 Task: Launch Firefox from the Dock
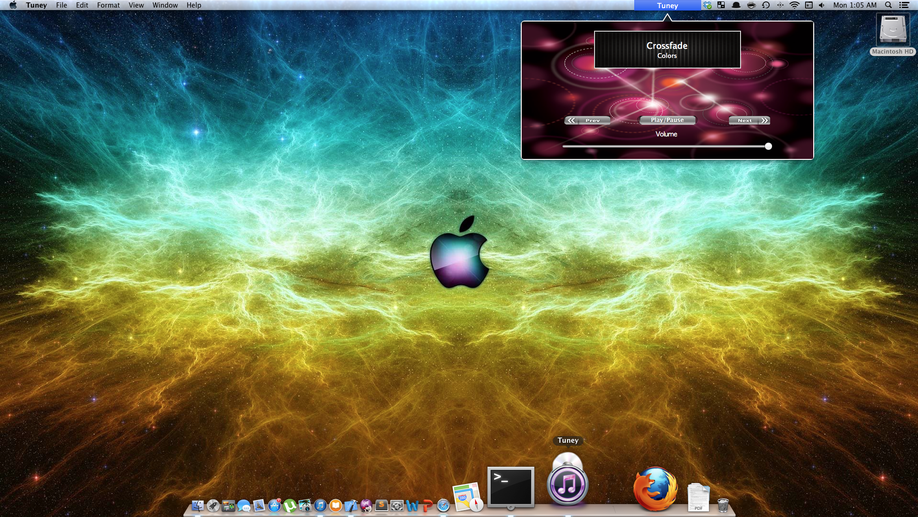click(x=655, y=489)
